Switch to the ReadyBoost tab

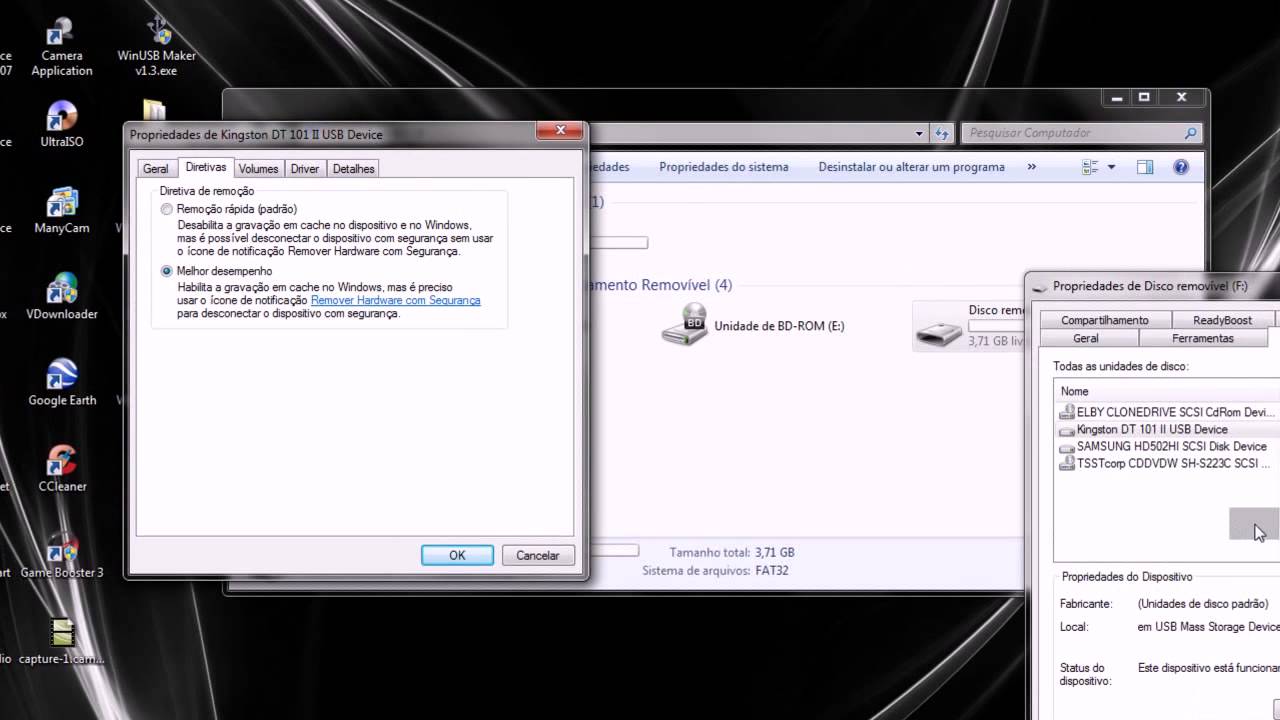pos(1222,320)
